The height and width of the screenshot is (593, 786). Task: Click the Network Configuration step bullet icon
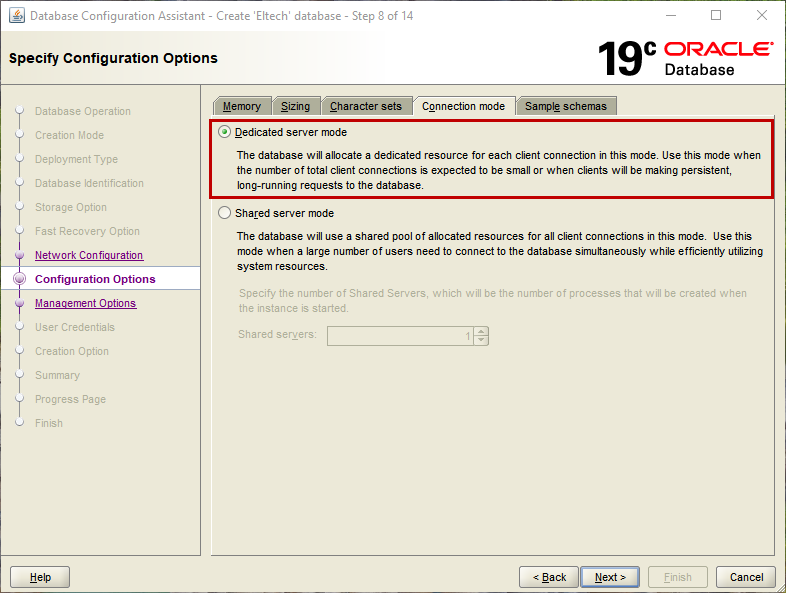(20, 255)
